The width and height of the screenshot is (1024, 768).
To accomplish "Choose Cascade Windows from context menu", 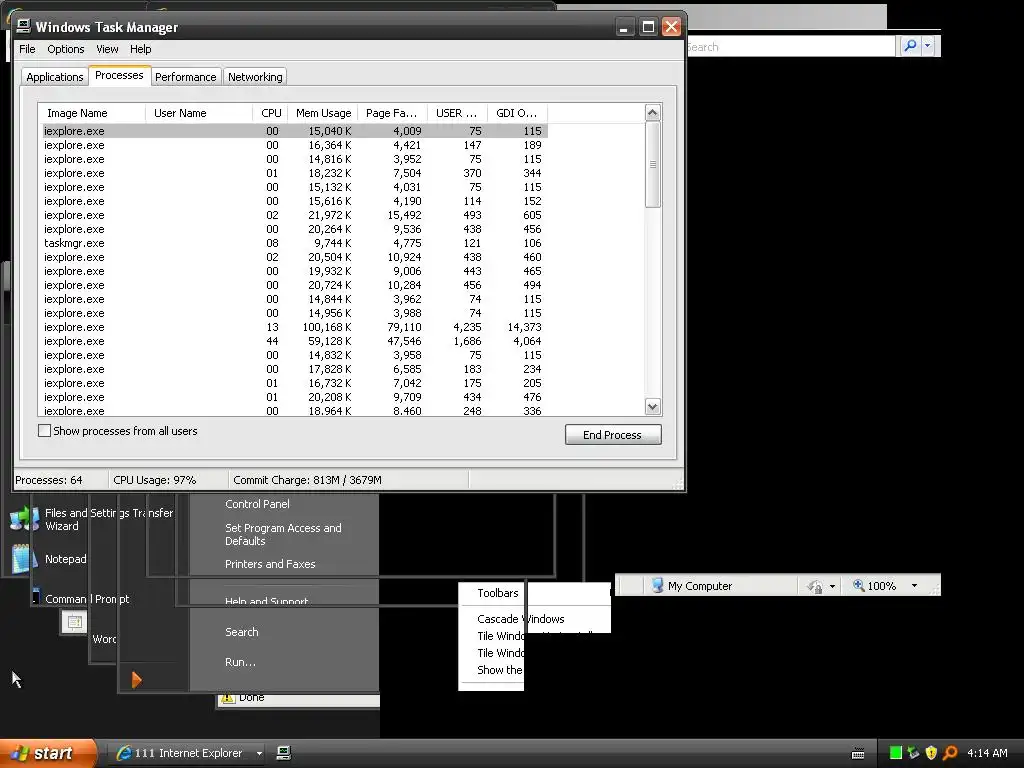I will [520, 618].
